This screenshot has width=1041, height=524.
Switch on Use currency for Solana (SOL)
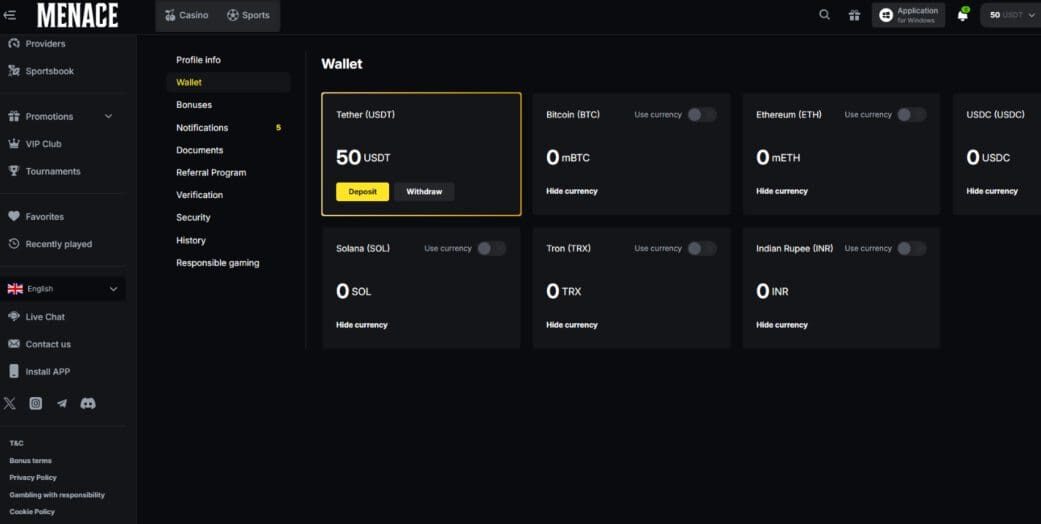point(491,249)
